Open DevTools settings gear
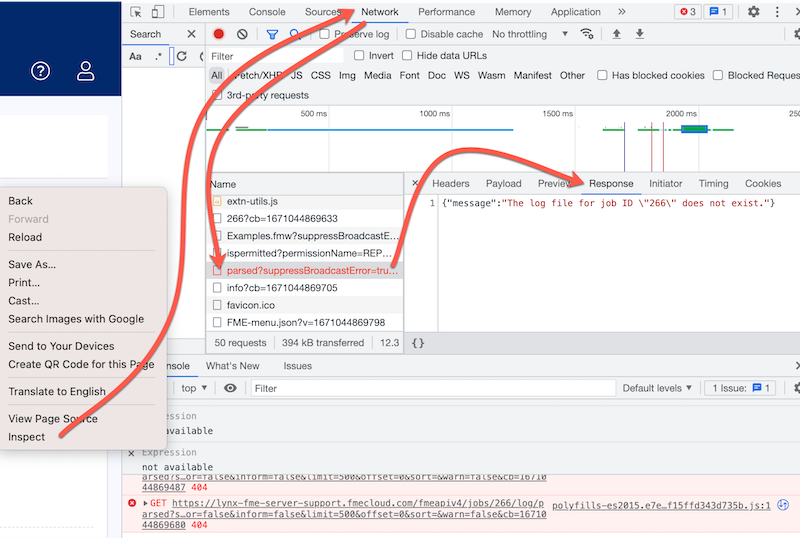This screenshot has height=538, width=800. click(x=754, y=12)
